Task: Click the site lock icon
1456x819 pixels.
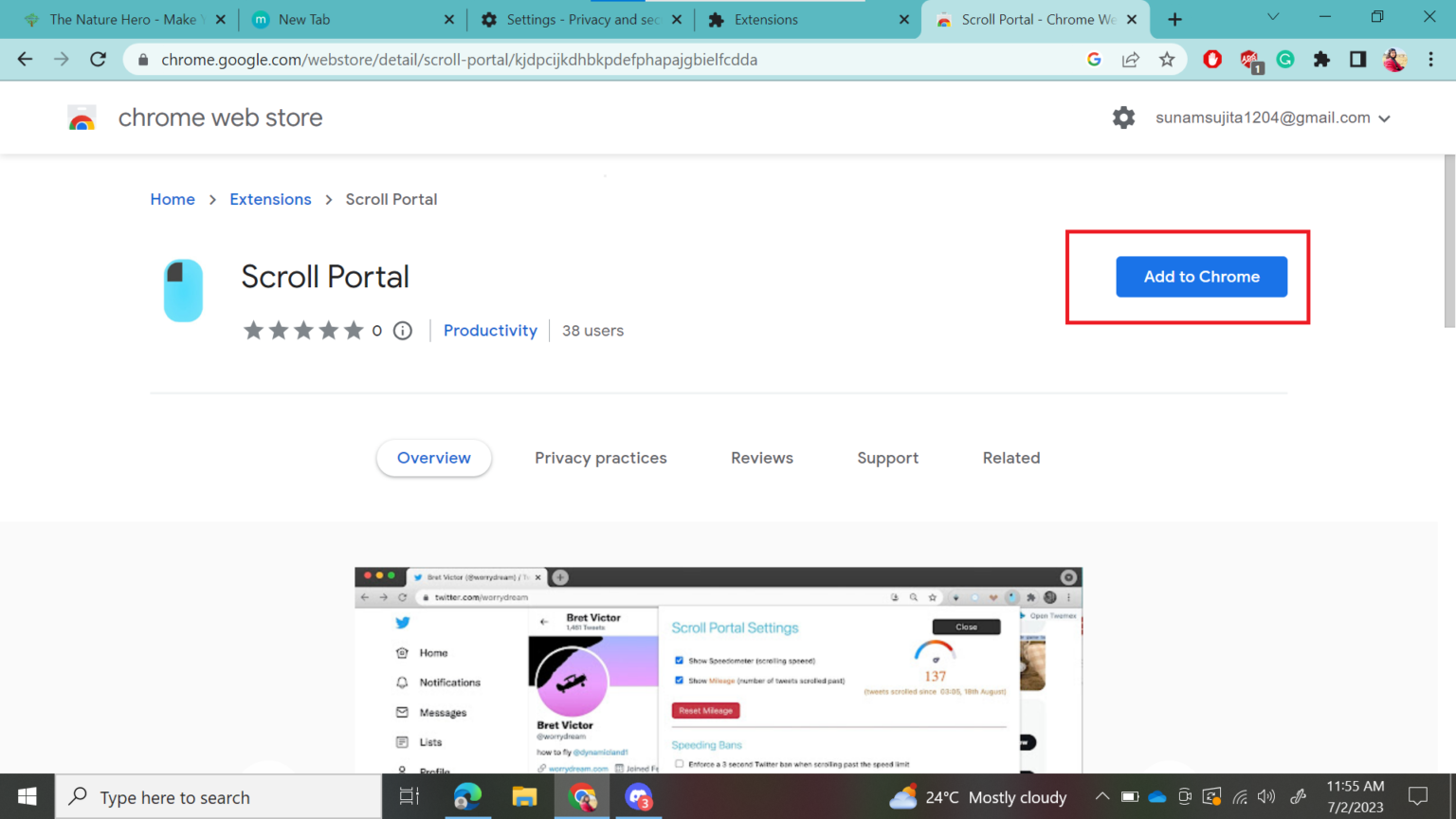Action: (x=143, y=59)
